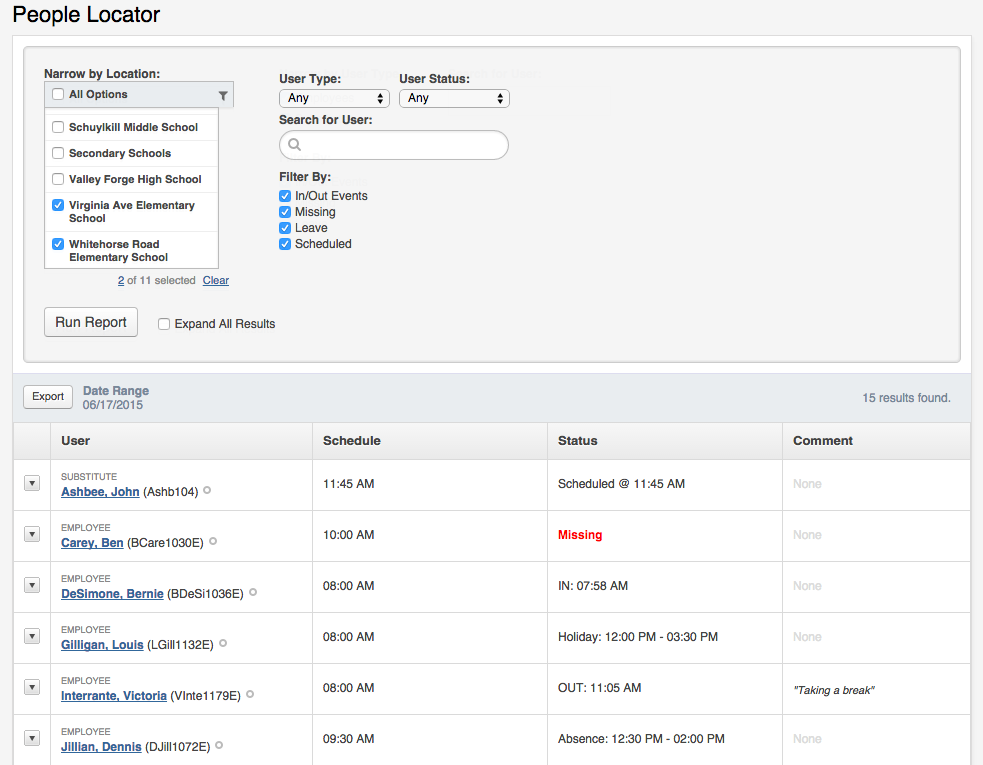The height and width of the screenshot is (765, 983).
Task: Open the User Type dropdown
Action: point(334,98)
